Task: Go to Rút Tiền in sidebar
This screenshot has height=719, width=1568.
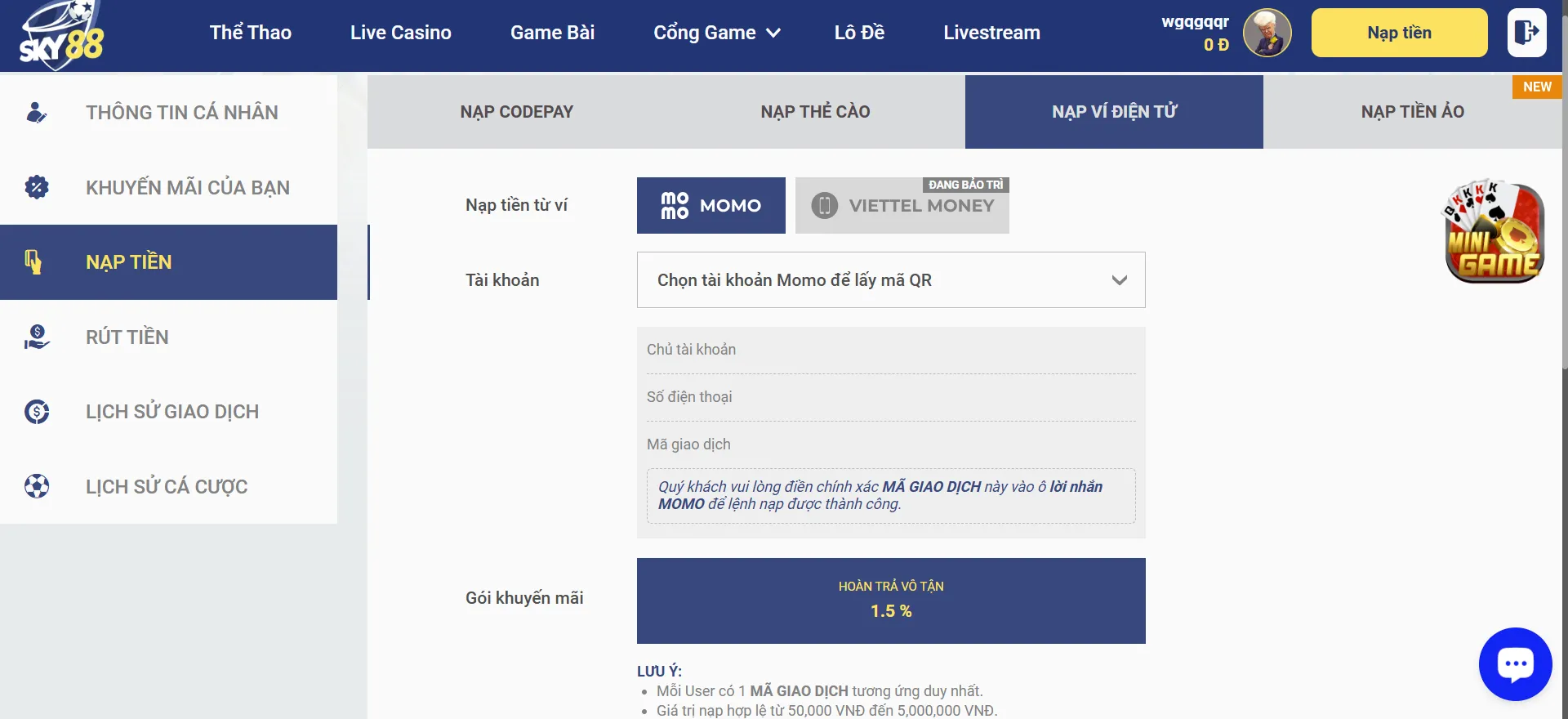Action: [127, 337]
